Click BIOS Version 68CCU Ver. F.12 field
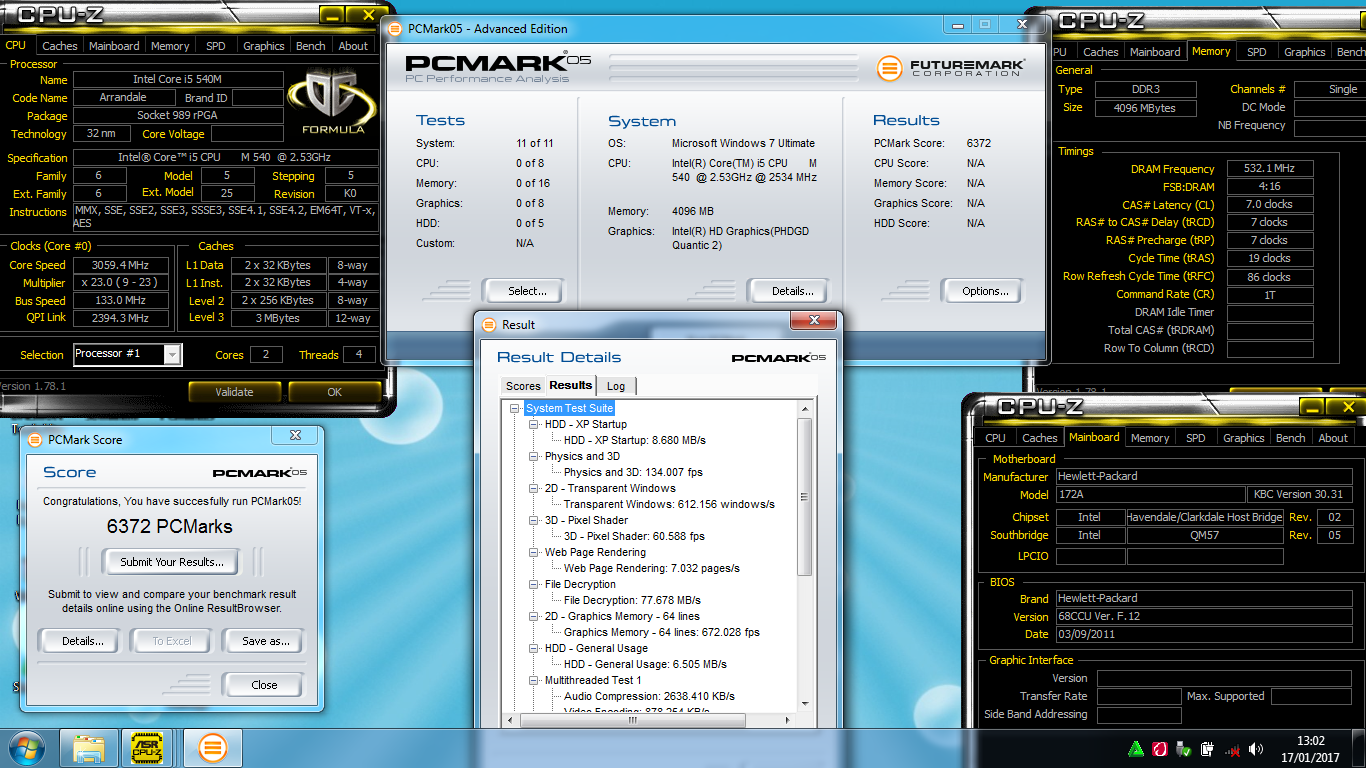Viewport: 1366px width, 768px height. tap(1204, 616)
